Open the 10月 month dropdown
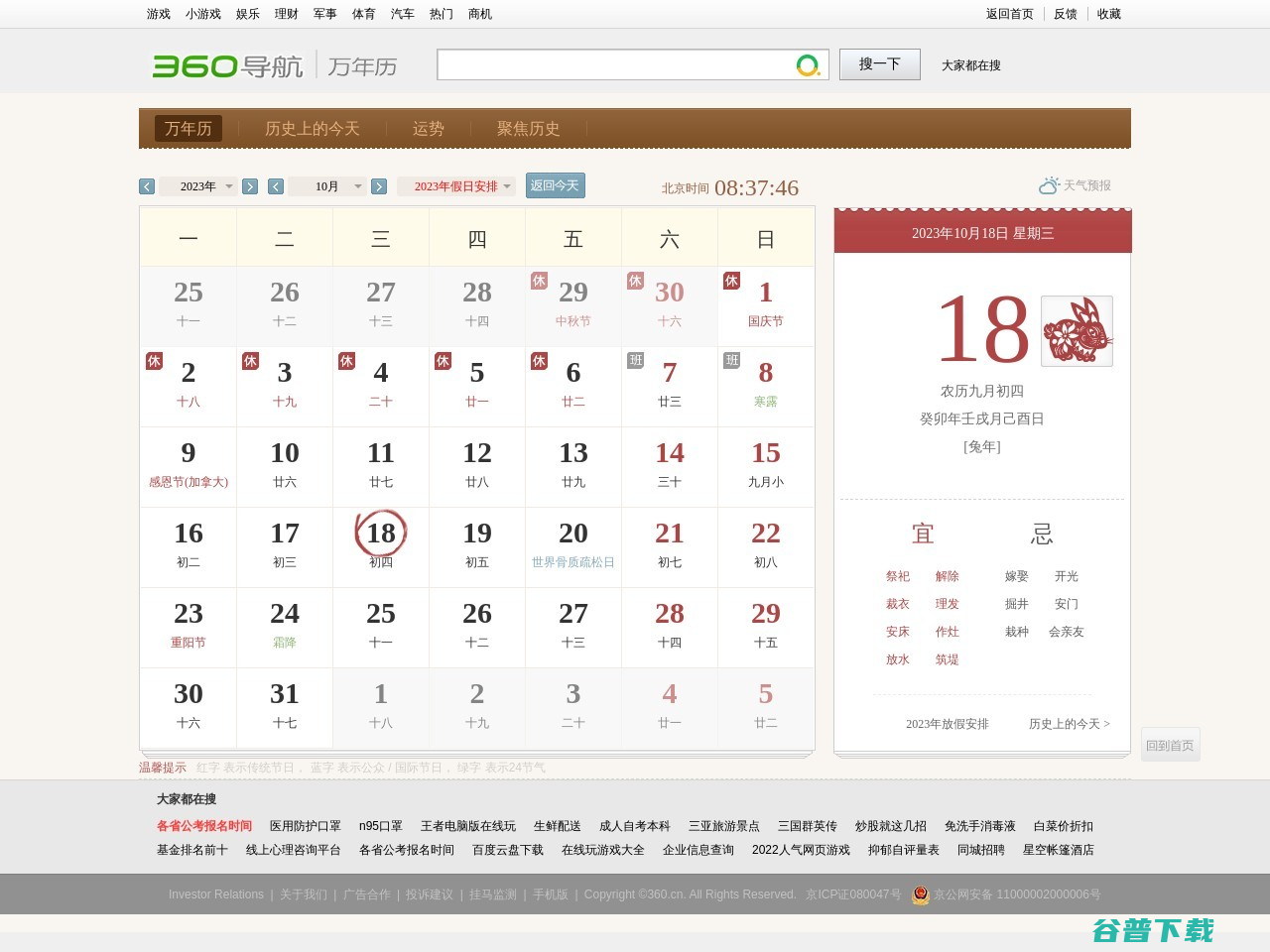Screen dimensions: 1270x952 [327, 186]
